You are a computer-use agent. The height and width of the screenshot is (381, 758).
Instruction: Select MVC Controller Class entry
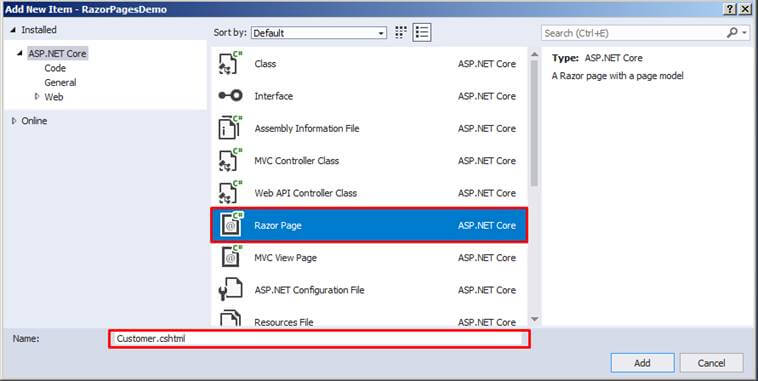pyautogui.click(x=297, y=161)
